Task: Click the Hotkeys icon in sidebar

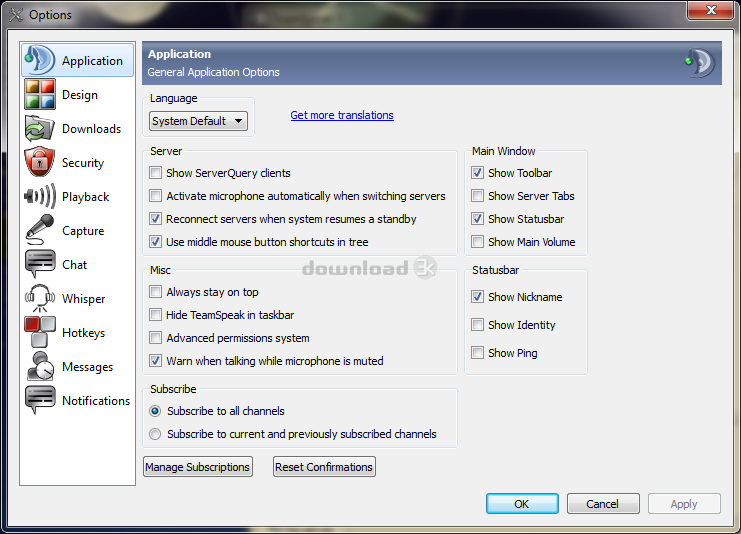Action: (39, 333)
